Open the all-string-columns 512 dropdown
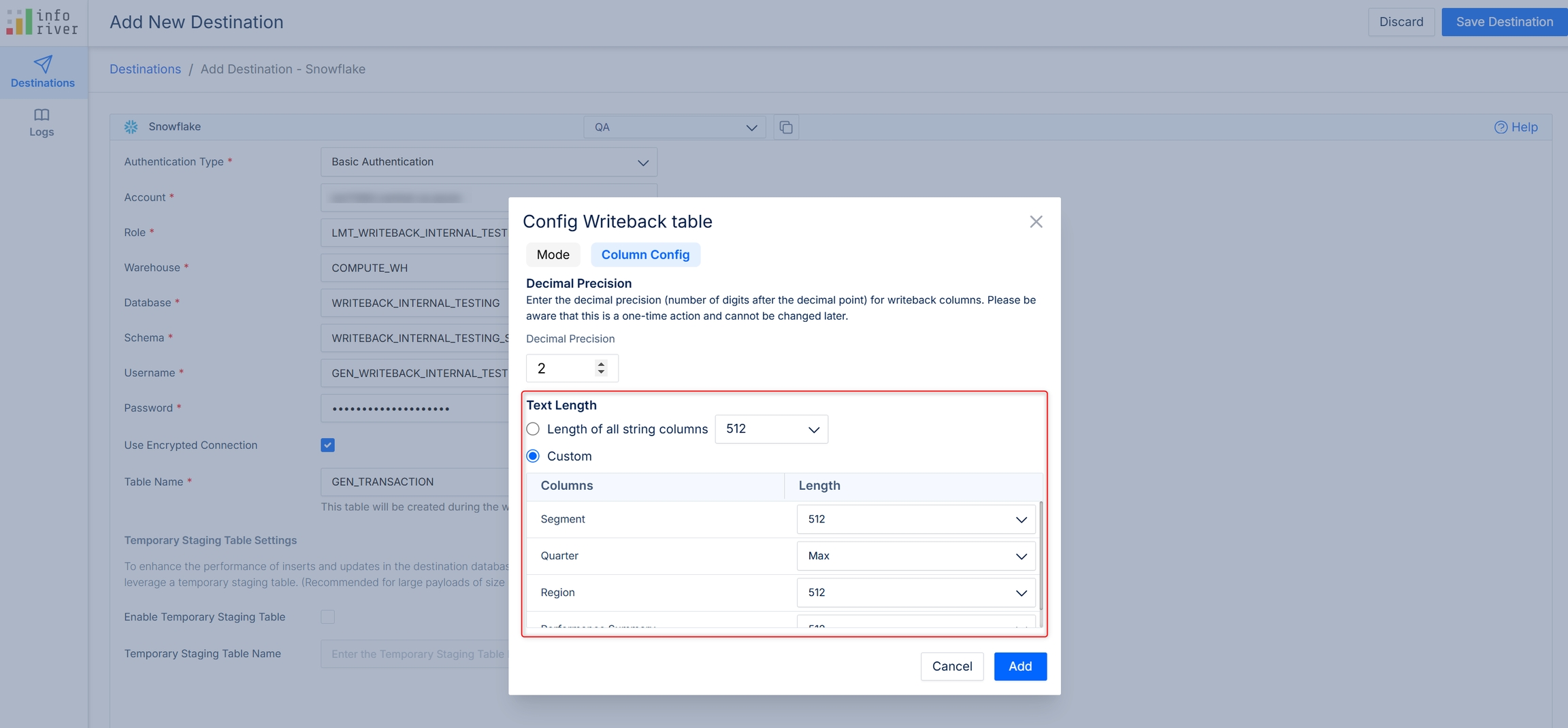The width and height of the screenshot is (1568, 728). [x=771, y=429]
